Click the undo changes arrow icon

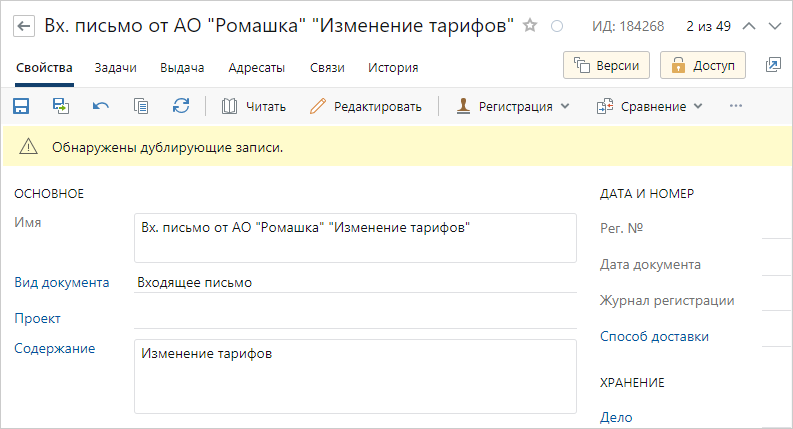click(x=101, y=106)
